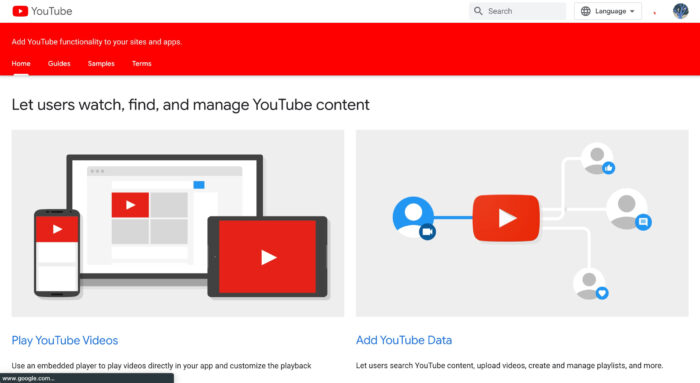
Task: Click into the Search input field
Action: [517, 11]
